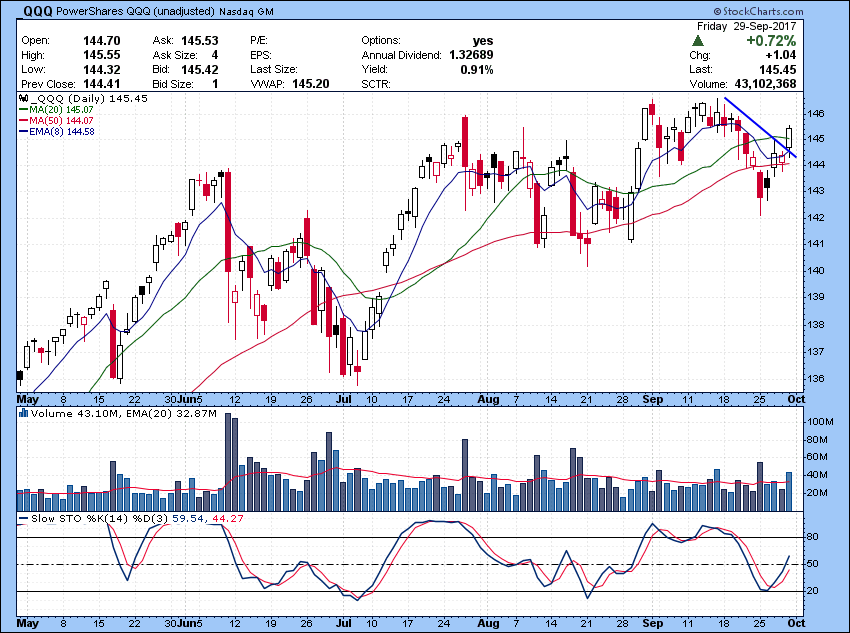
Task: Select the MA(50) 144.07 legend entry
Action: click(x=56, y=120)
